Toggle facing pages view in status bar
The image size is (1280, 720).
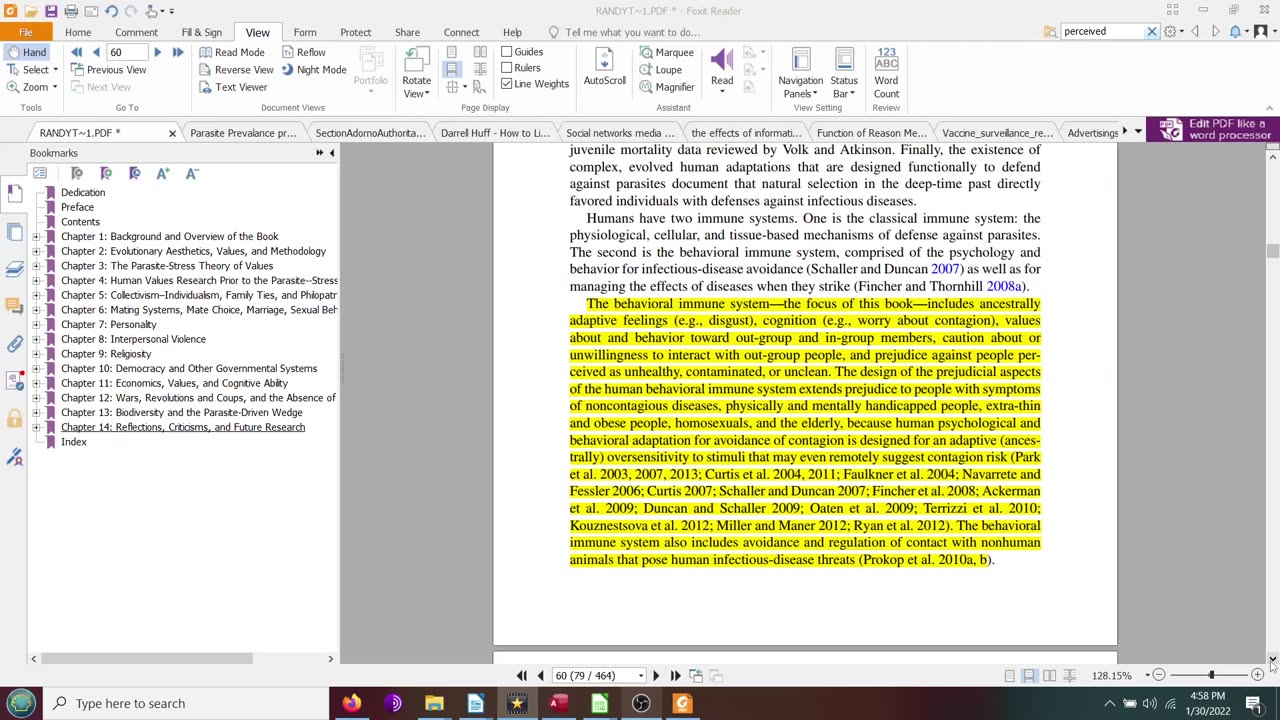pos(1049,676)
